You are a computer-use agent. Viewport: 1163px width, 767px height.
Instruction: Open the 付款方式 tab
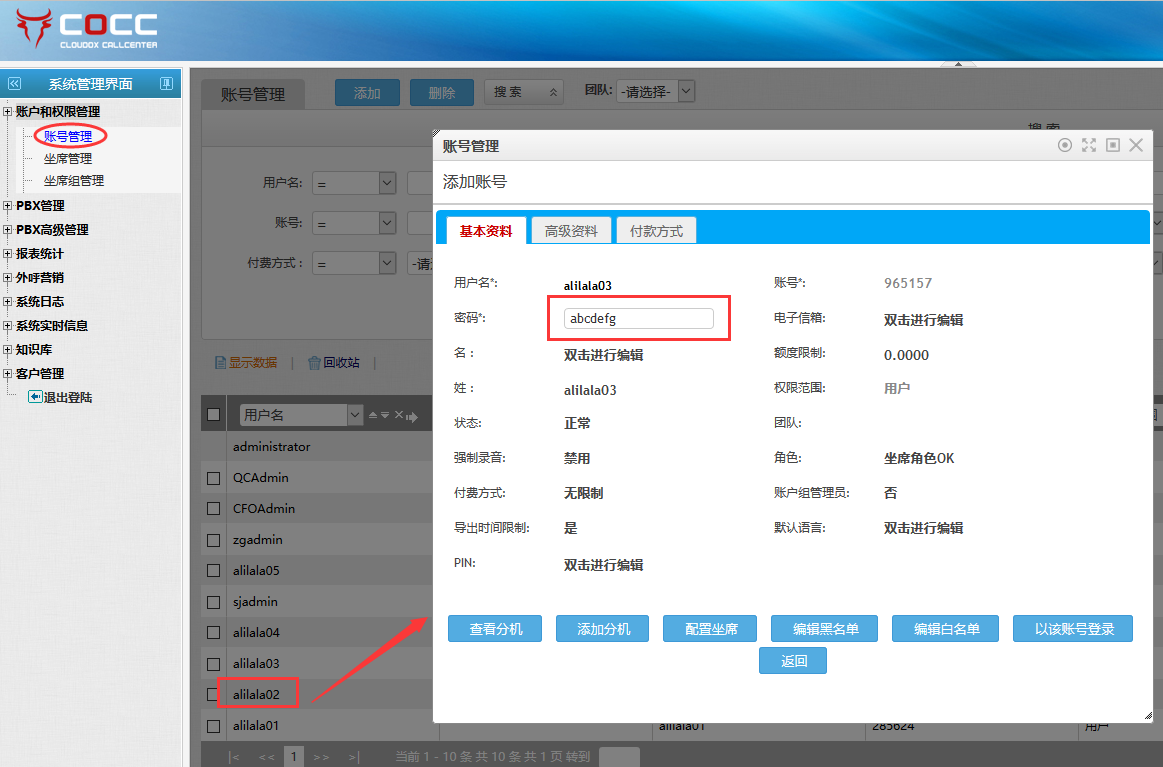tap(656, 231)
